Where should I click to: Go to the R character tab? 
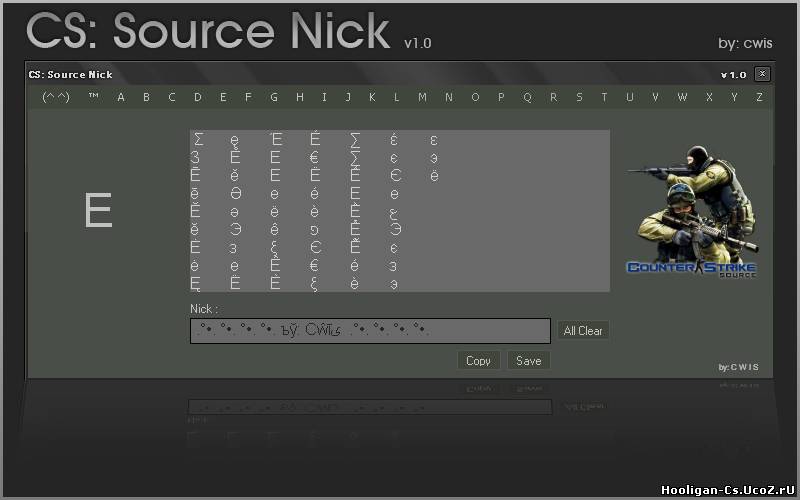(x=554, y=97)
